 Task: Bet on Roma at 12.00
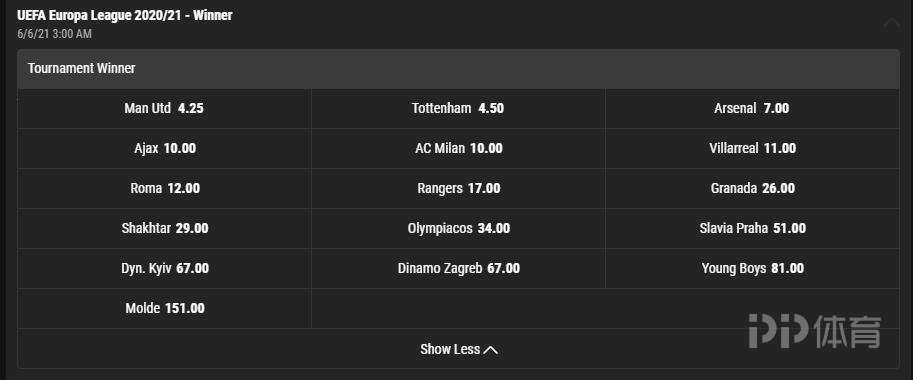pyautogui.click(x=164, y=189)
